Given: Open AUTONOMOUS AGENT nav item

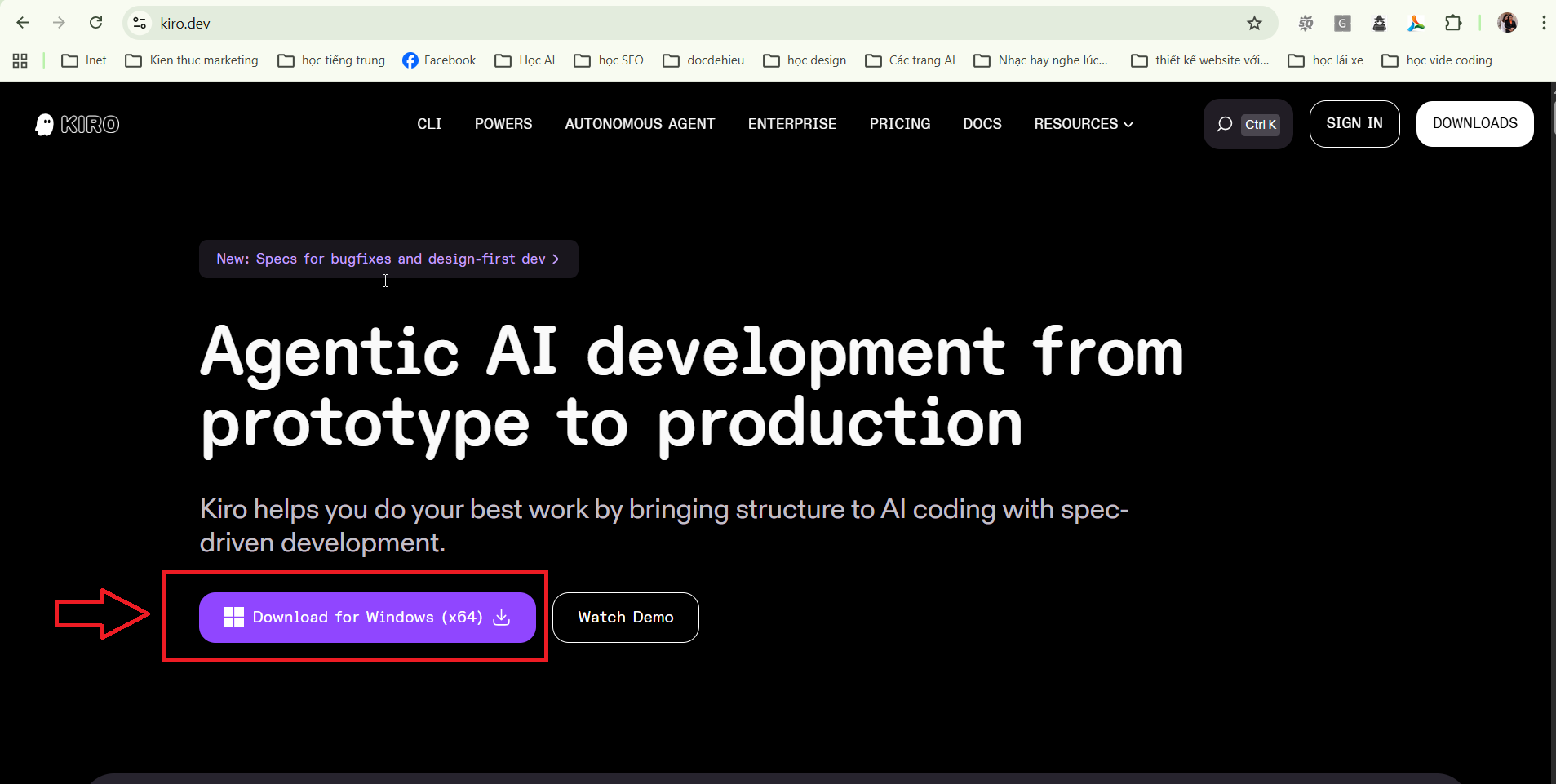Looking at the screenshot, I should [640, 124].
